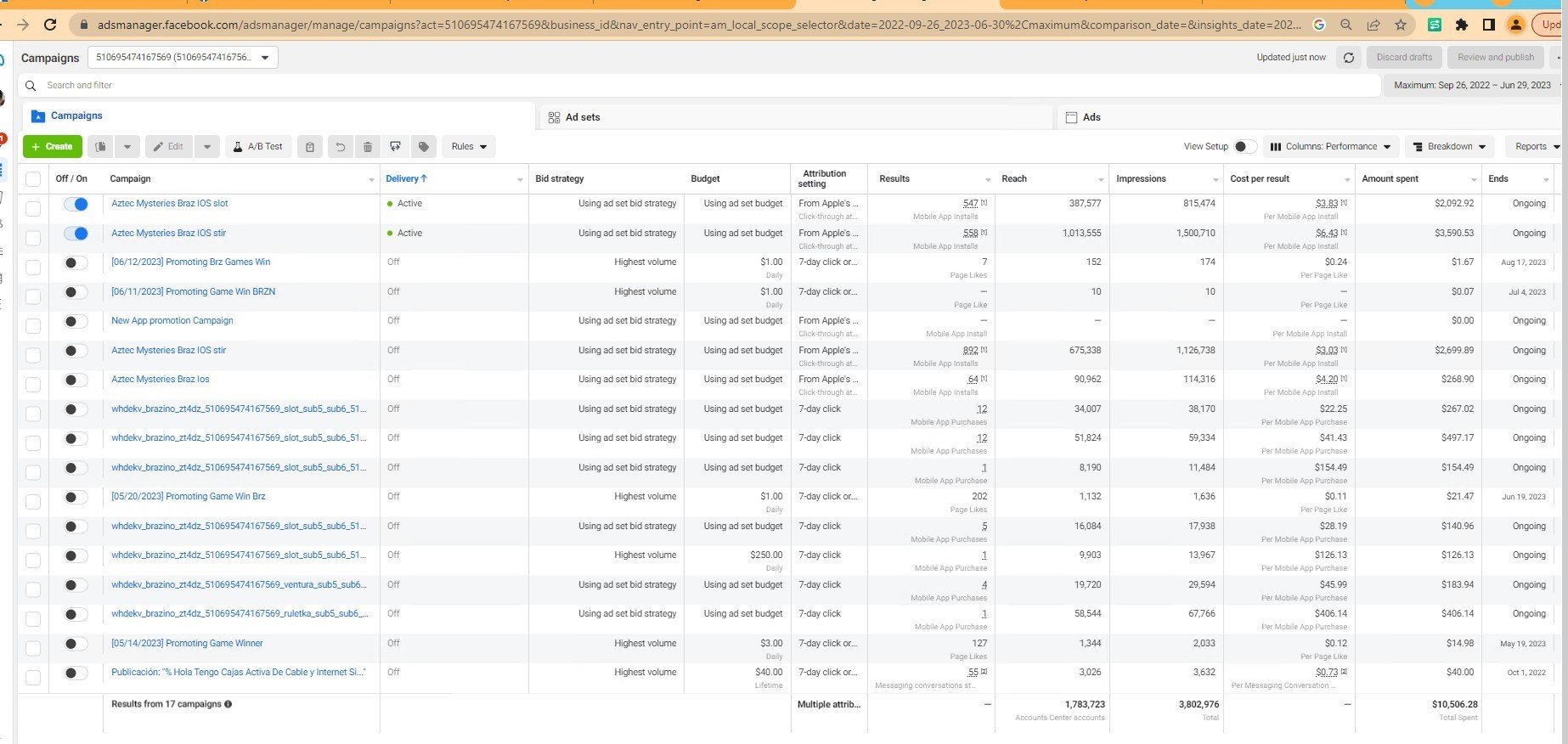The height and width of the screenshot is (744, 1568).
Task: Open the green extension icon in toolbar
Action: click(x=1435, y=25)
